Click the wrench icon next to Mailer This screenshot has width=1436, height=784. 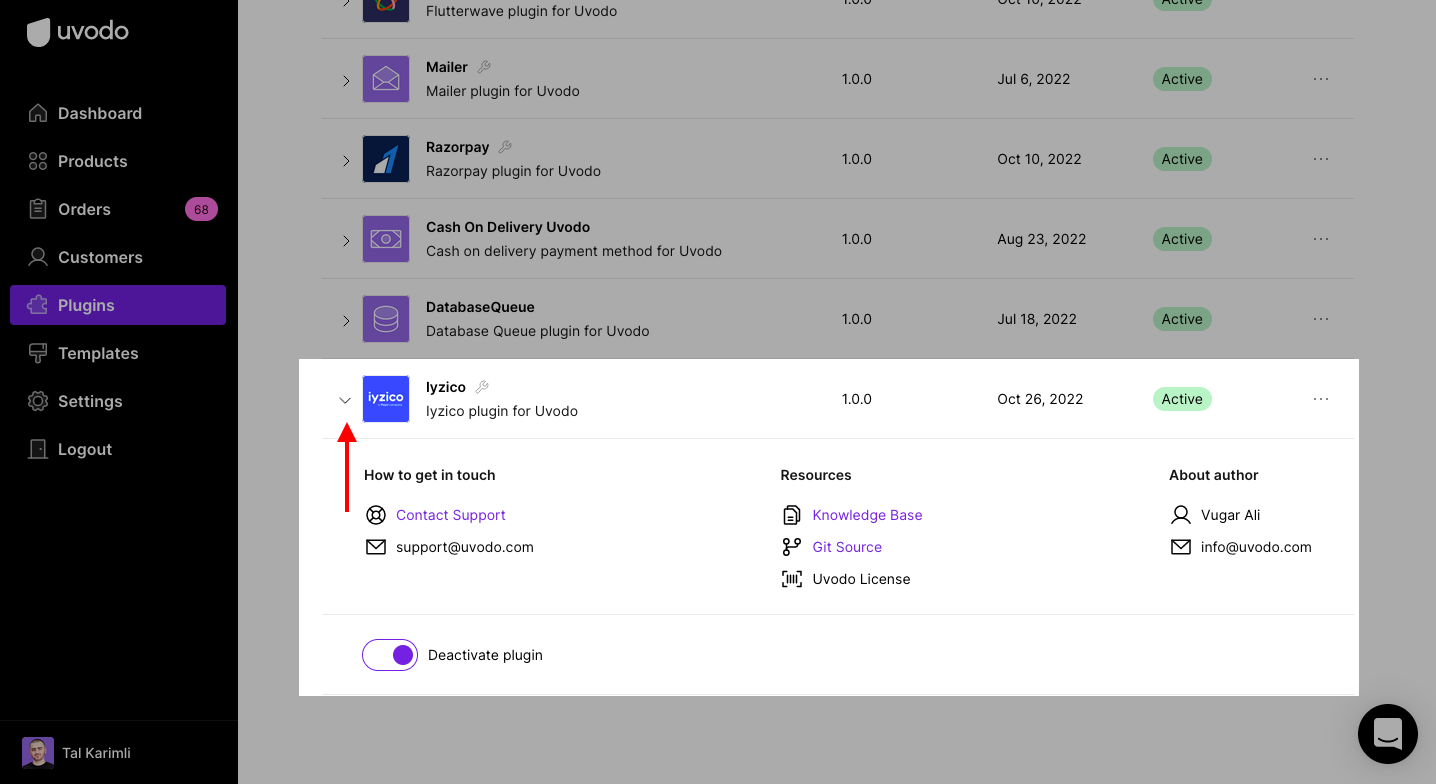click(x=484, y=67)
